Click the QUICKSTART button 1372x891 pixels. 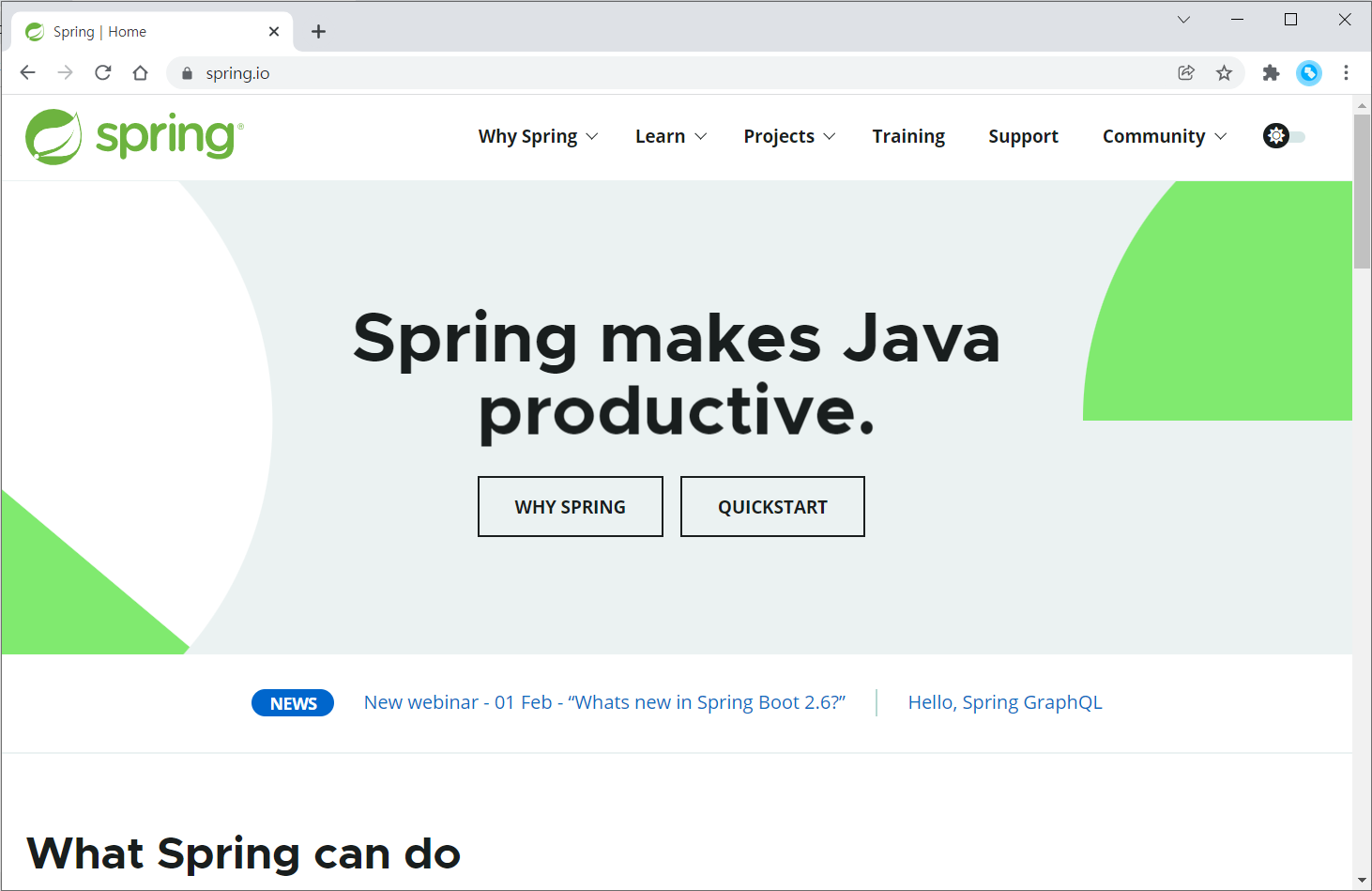pyautogui.click(x=772, y=507)
